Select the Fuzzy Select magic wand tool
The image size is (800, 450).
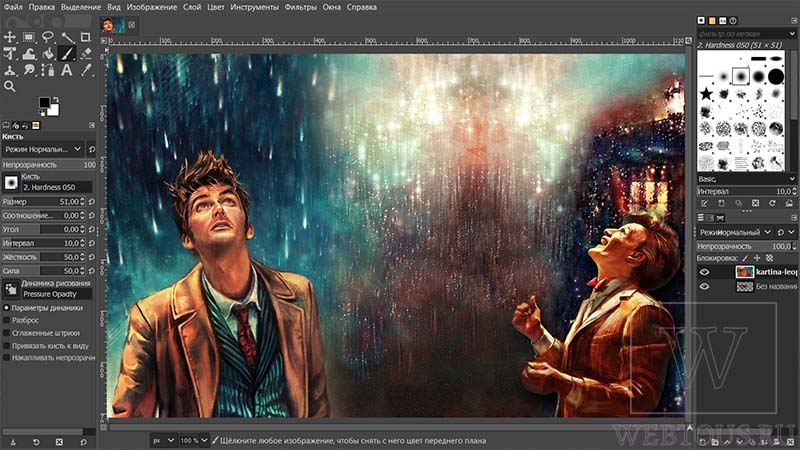67,37
